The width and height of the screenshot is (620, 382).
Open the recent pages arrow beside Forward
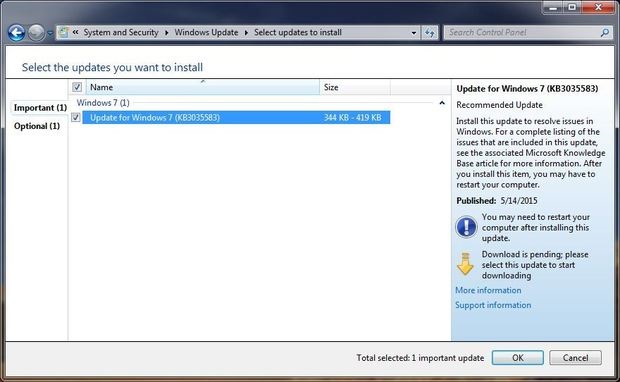tap(50, 33)
